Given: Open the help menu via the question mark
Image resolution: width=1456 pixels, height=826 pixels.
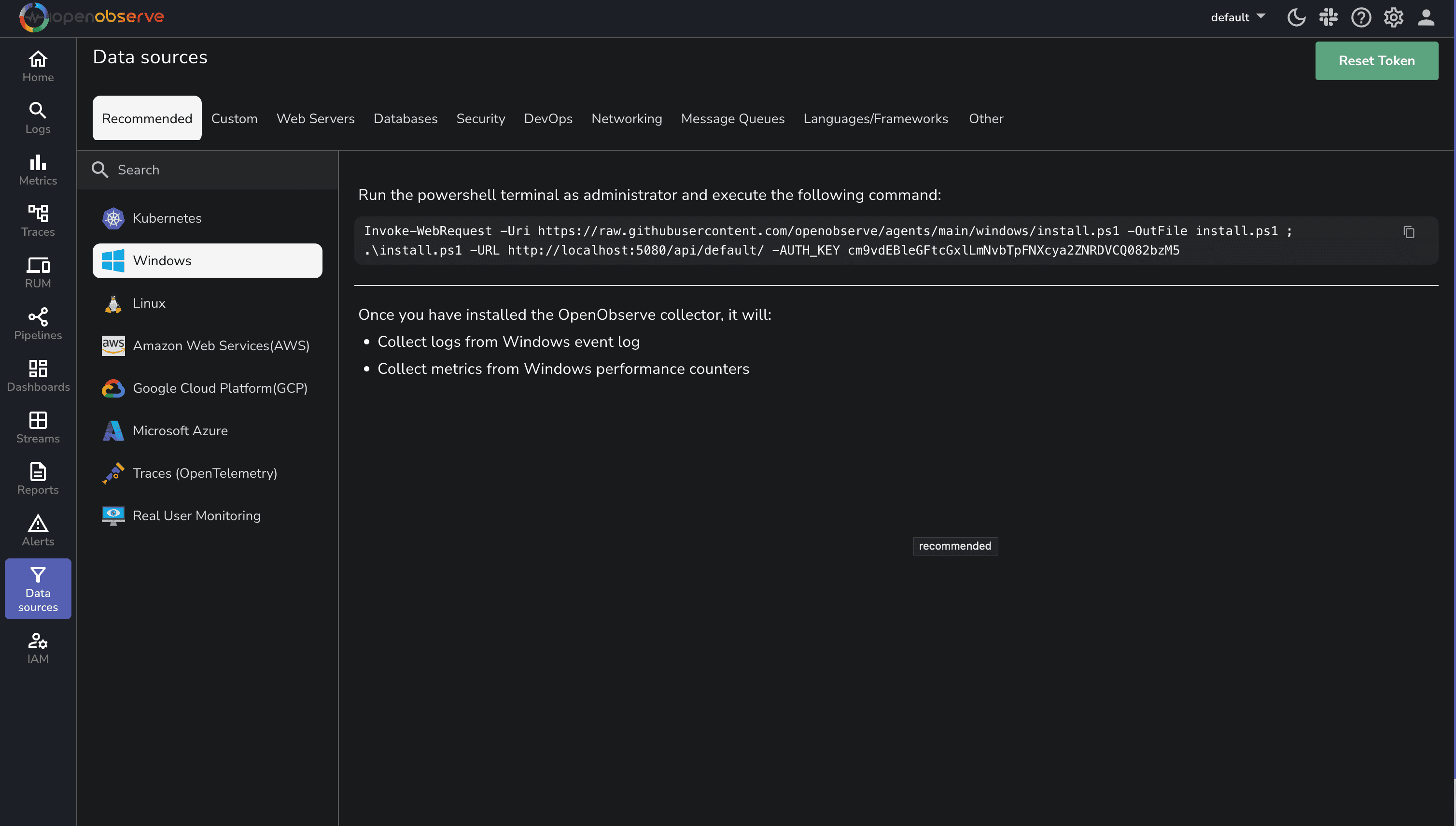Looking at the screenshot, I should (1361, 17).
